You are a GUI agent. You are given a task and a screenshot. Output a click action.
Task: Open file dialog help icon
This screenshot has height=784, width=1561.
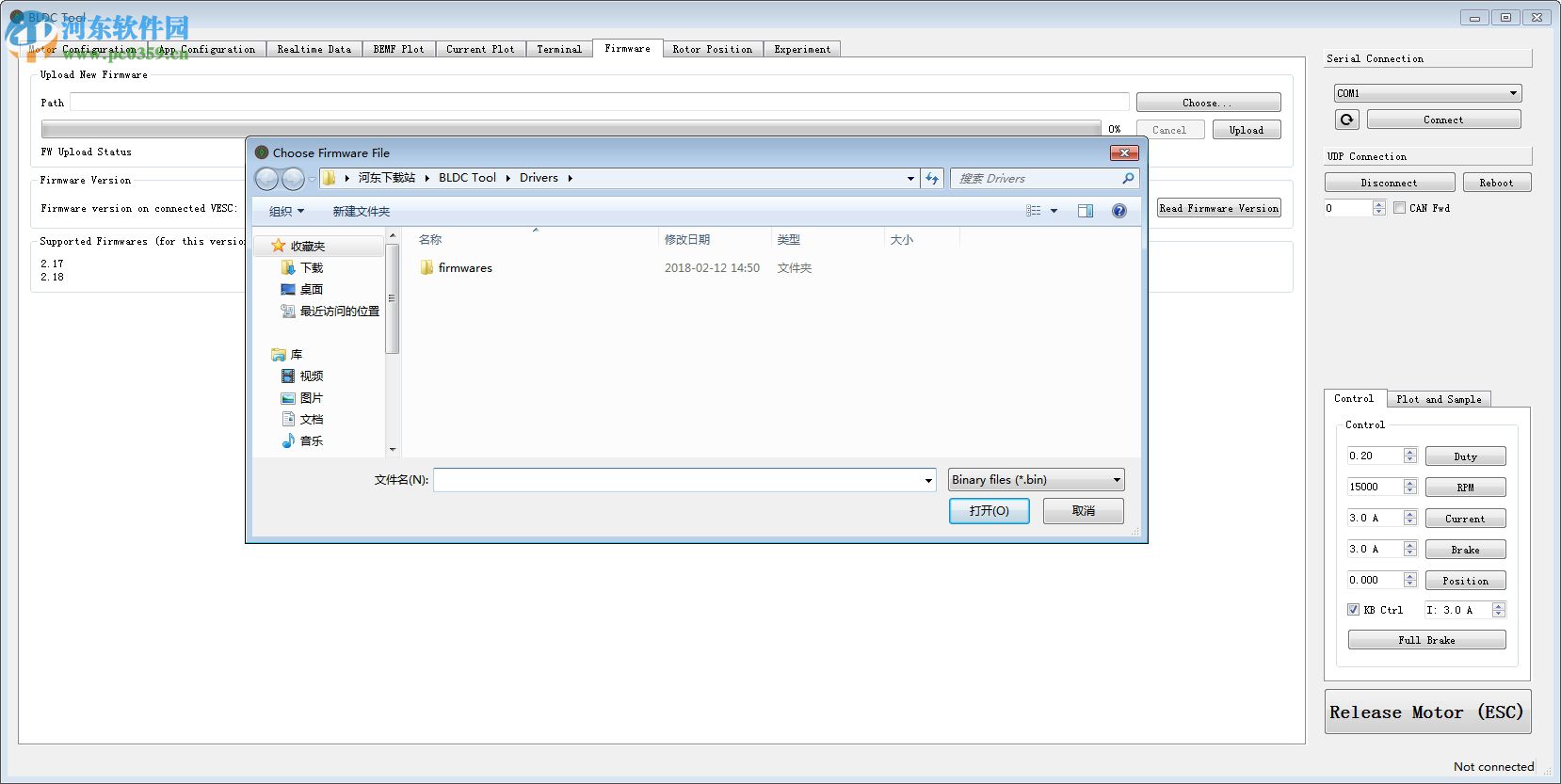[x=1119, y=211]
